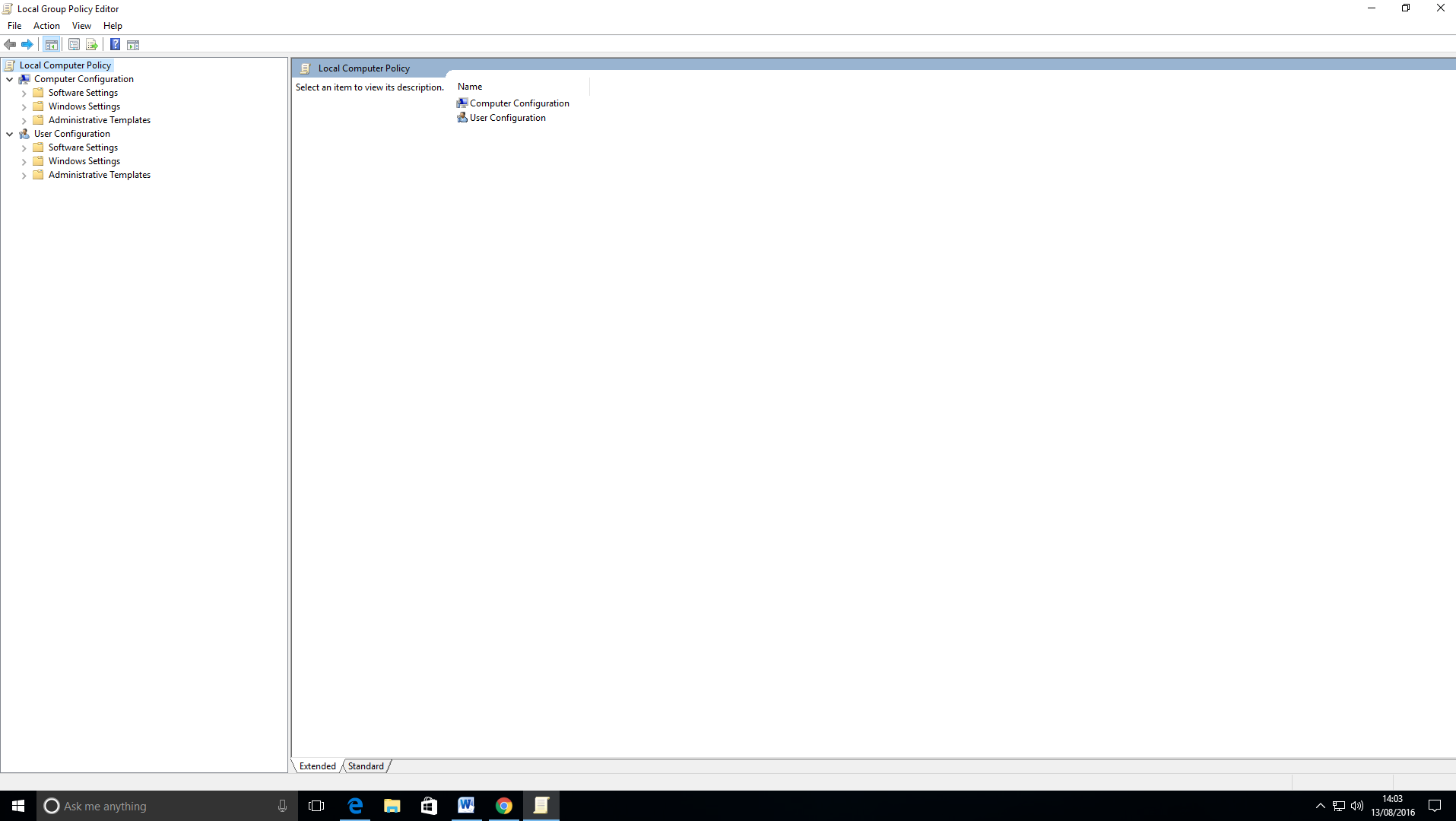Open Help via blue question mark icon
Viewport: 1456px width, 821px height.
click(115, 45)
